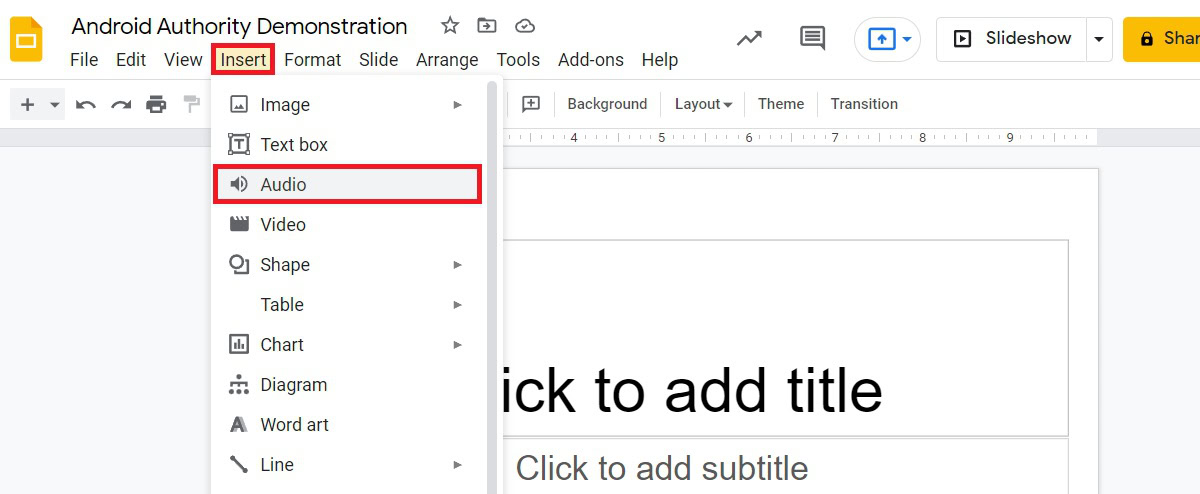Open the Format menu

[x=313, y=60]
